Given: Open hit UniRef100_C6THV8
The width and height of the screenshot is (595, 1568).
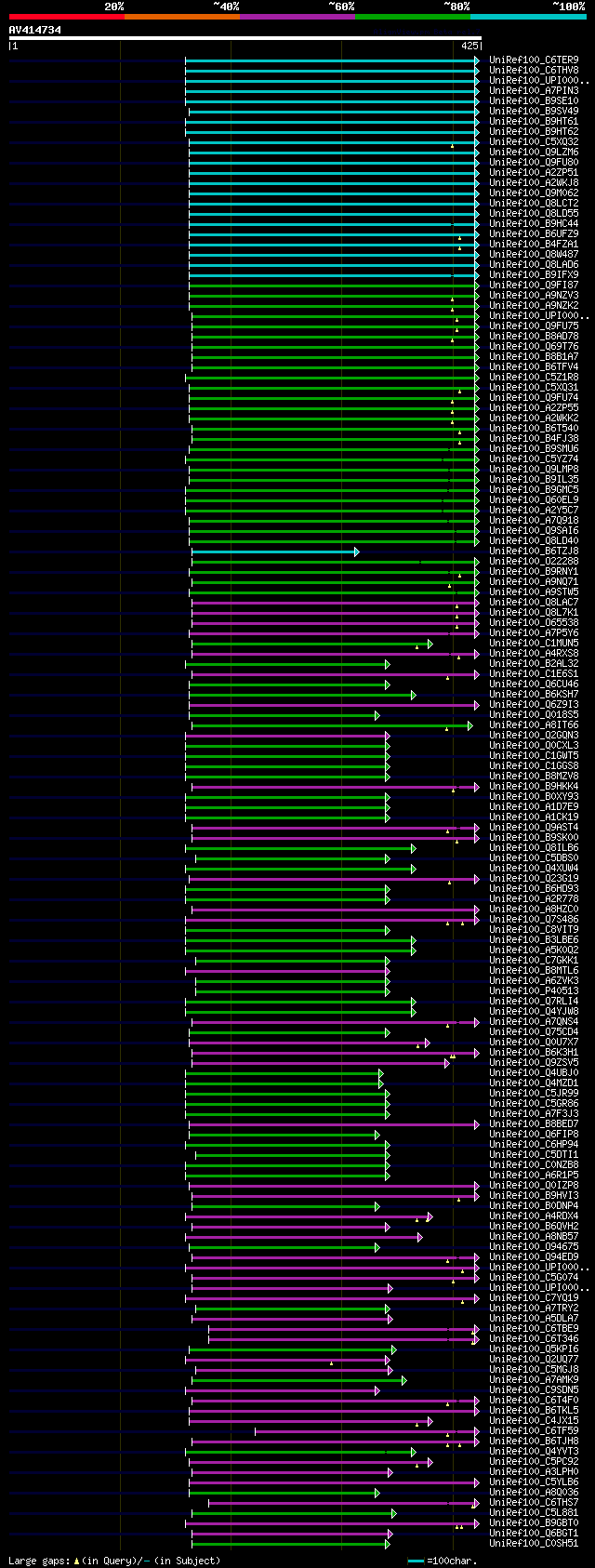Looking at the screenshot, I should 534,71.
